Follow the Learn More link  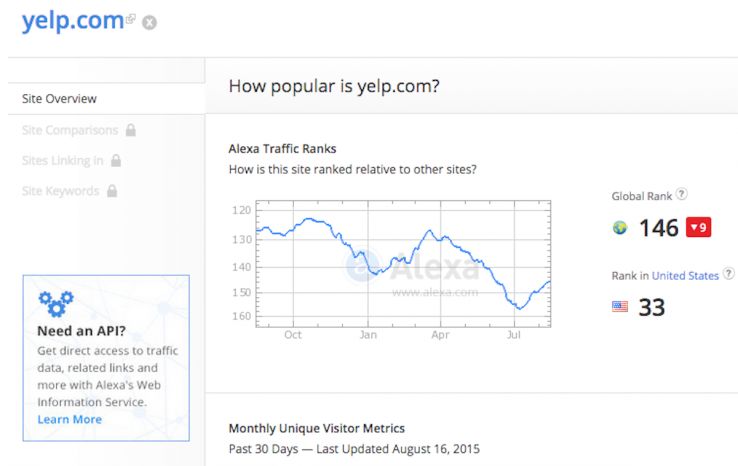click(69, 419)
